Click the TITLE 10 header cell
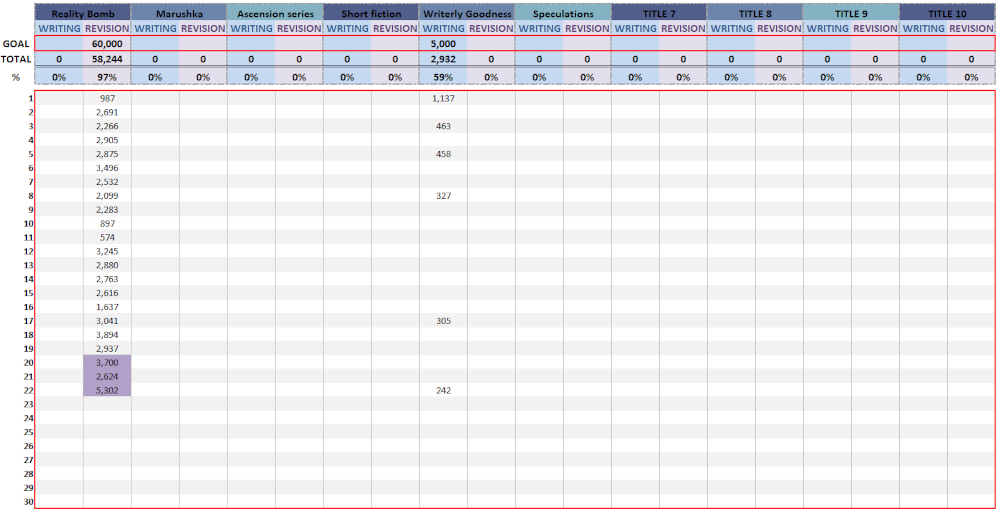This screenshot has width=1000, height=518. pyautogui.click(x=947, y=14)
